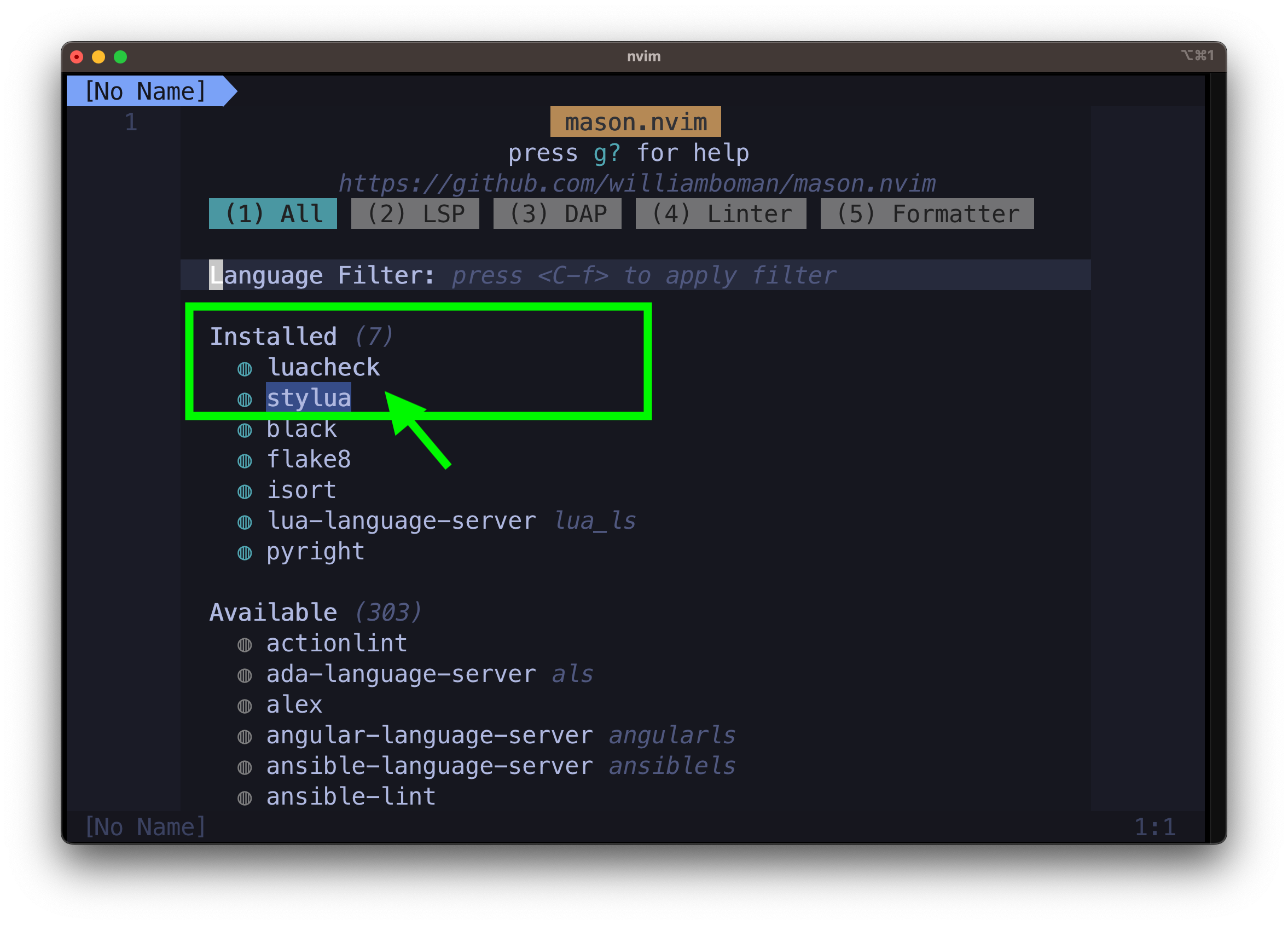Click the package icon beside actionlint

click(244, 645)
